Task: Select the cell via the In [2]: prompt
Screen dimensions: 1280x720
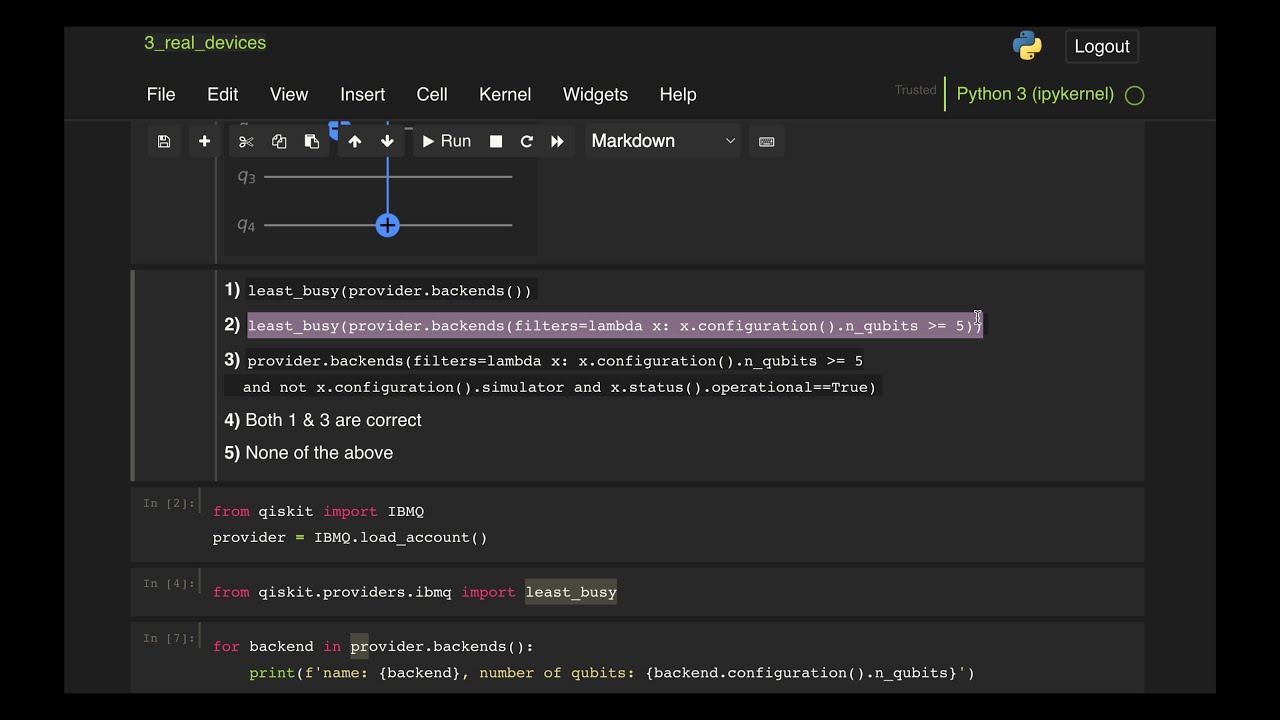Action: pos(168,503)
